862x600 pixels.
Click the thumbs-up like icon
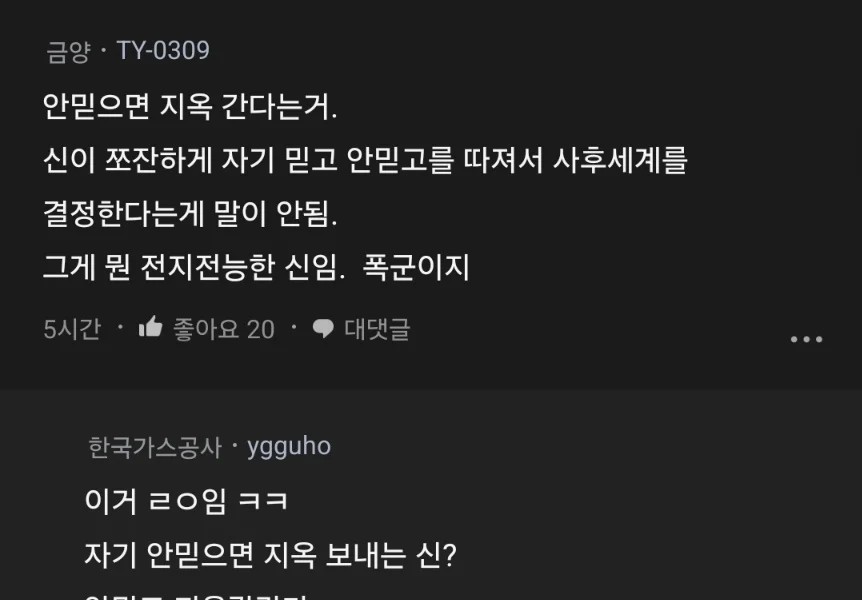pyautogui.click(x=150, y=327)
